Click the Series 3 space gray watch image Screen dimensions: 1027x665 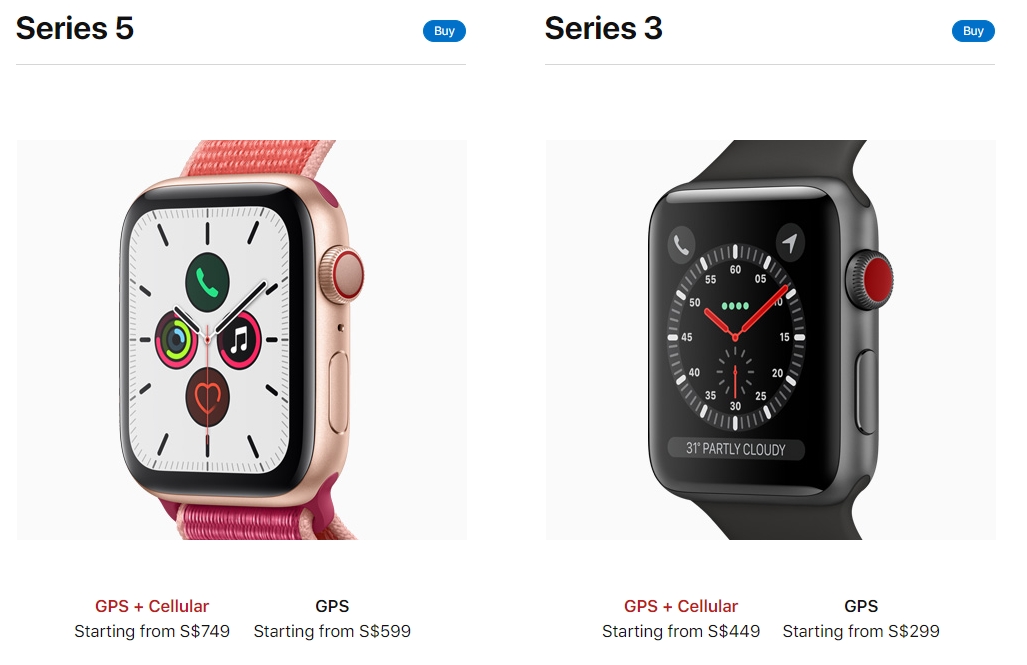click(770, 339)
